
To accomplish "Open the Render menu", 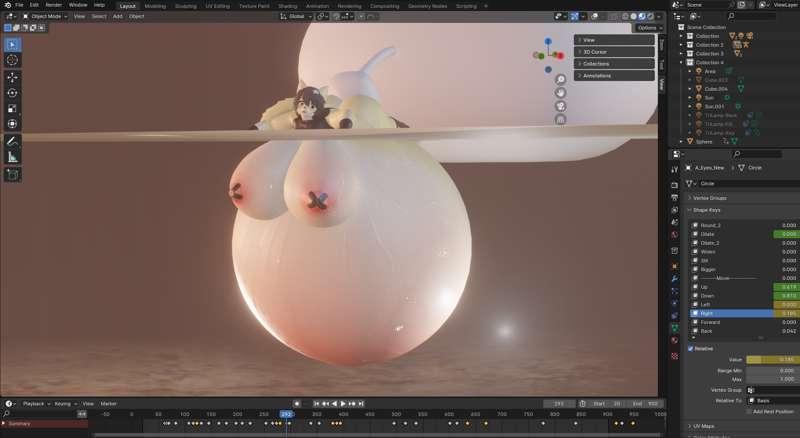I will click(x=54, y=5).
